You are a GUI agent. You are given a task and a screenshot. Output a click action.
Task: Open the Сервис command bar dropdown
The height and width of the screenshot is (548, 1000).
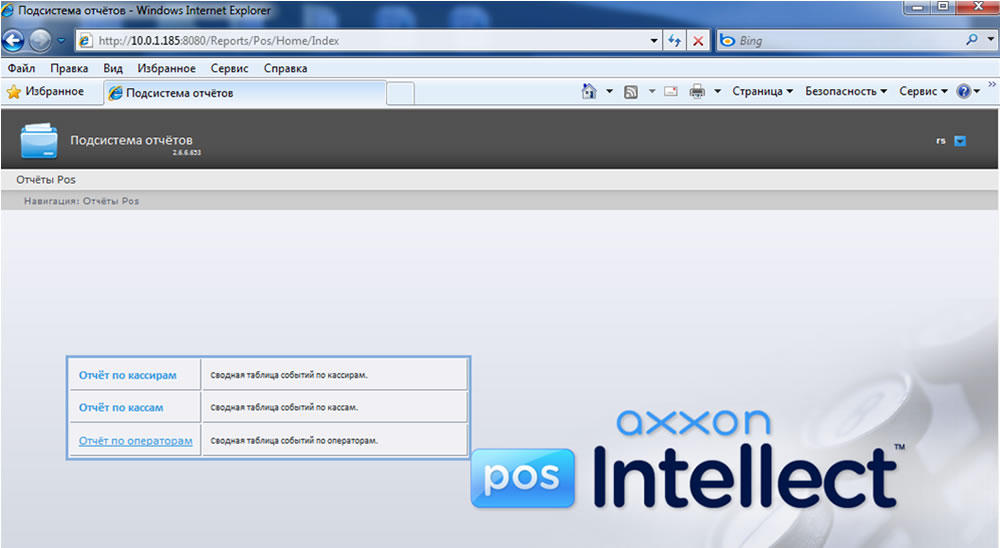[x=923, y=91]
